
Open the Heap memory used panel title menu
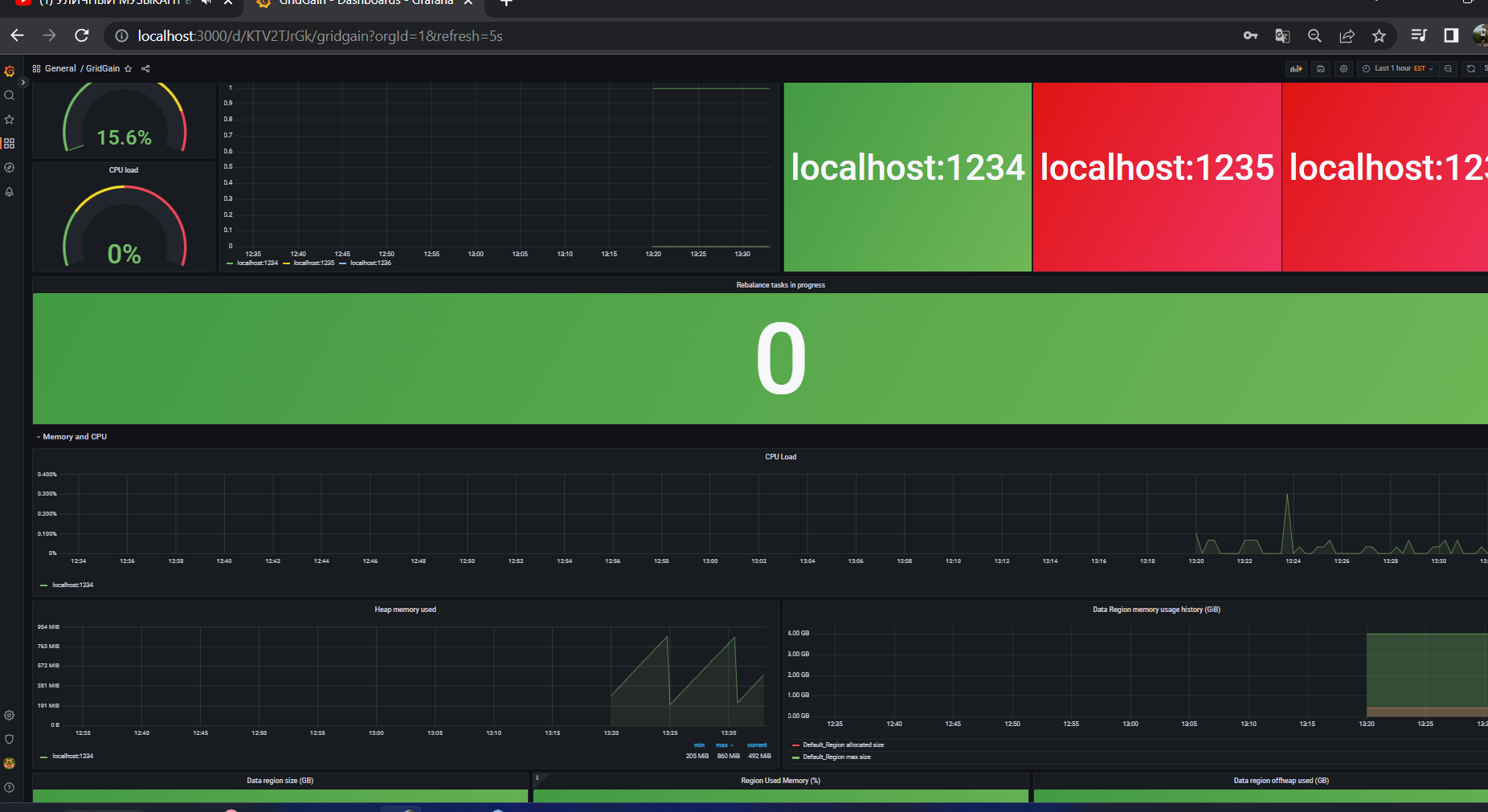click(405, 610)
